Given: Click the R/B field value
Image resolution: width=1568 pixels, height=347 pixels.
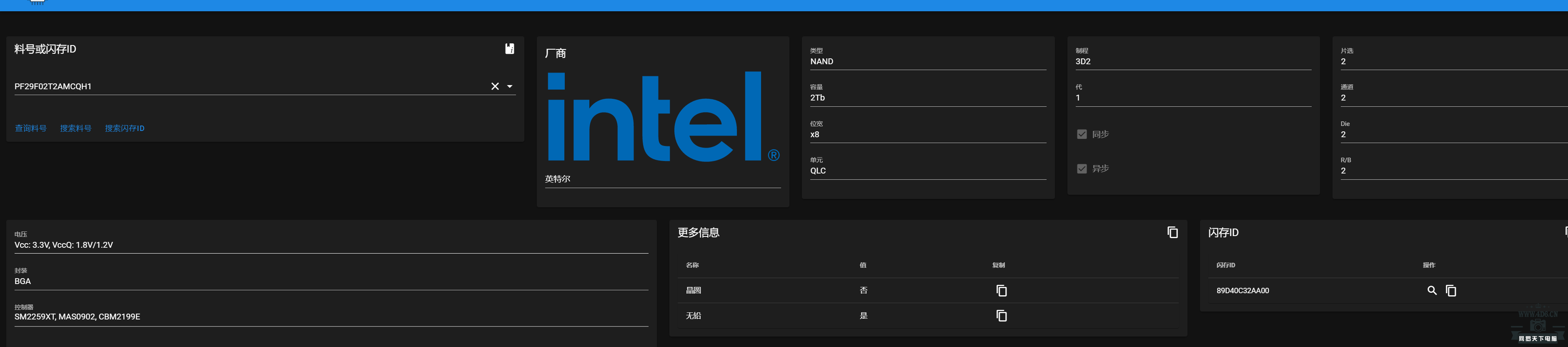Looking at the screenshot, I should (1343, 171).
